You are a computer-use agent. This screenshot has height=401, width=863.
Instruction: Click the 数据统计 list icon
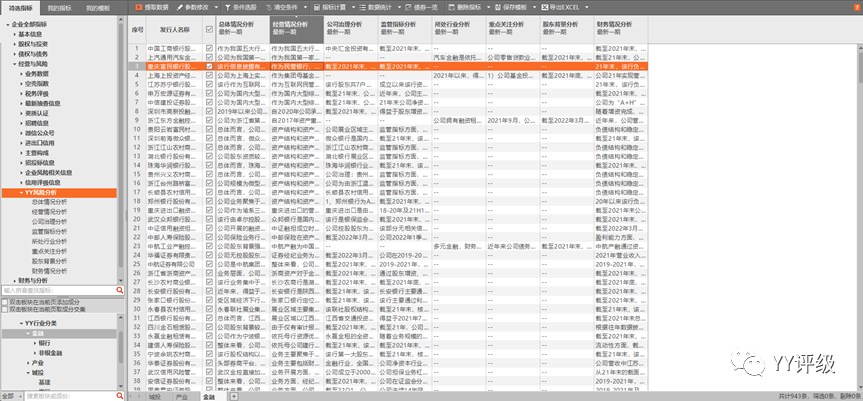pos(362,8)
